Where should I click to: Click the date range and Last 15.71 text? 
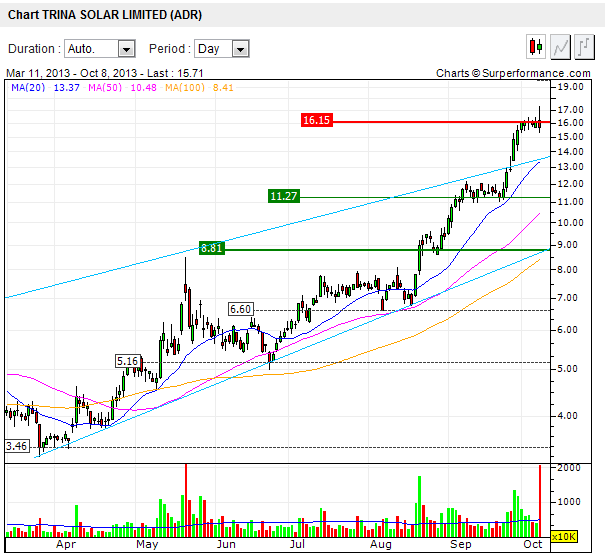tap(104, 73)
